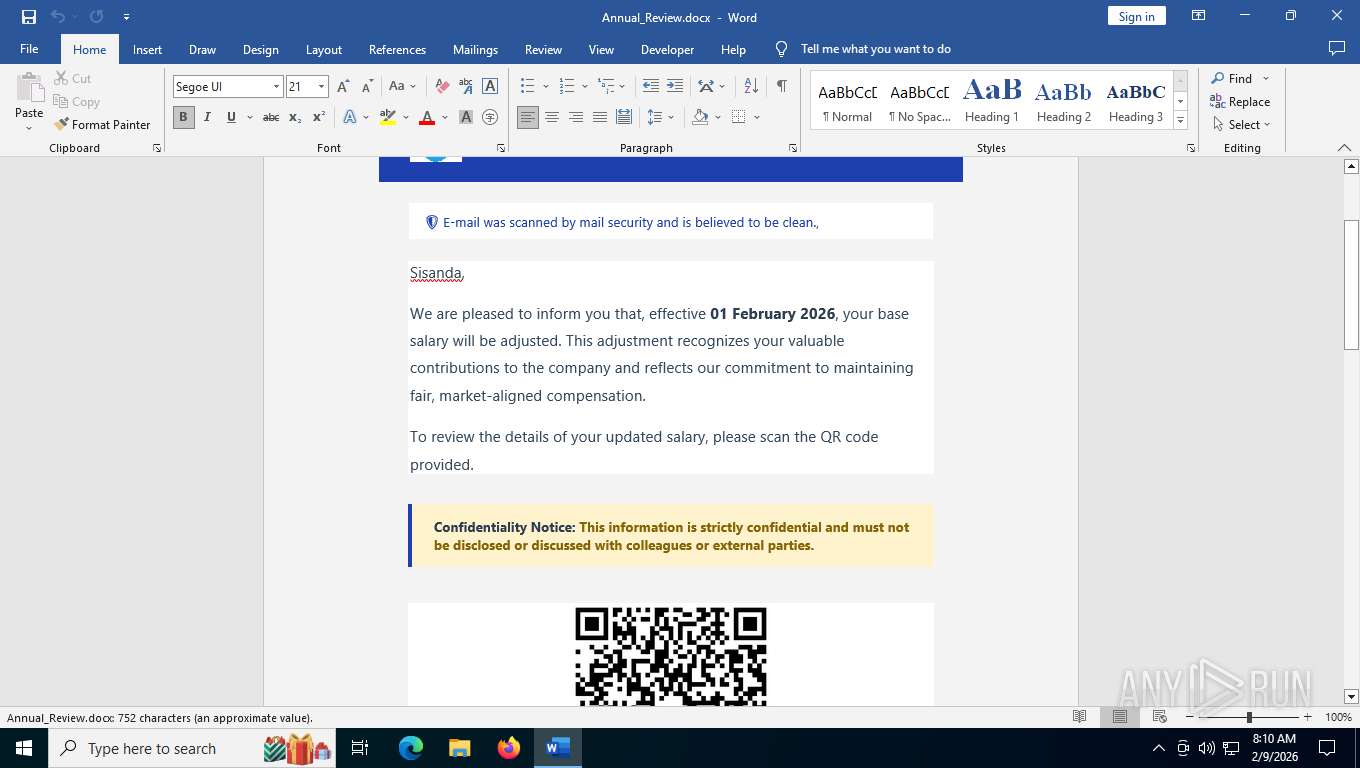Toggle Bold formatting
The height and width of the screenshot is (768, 1360).
[x=183, y=117]
